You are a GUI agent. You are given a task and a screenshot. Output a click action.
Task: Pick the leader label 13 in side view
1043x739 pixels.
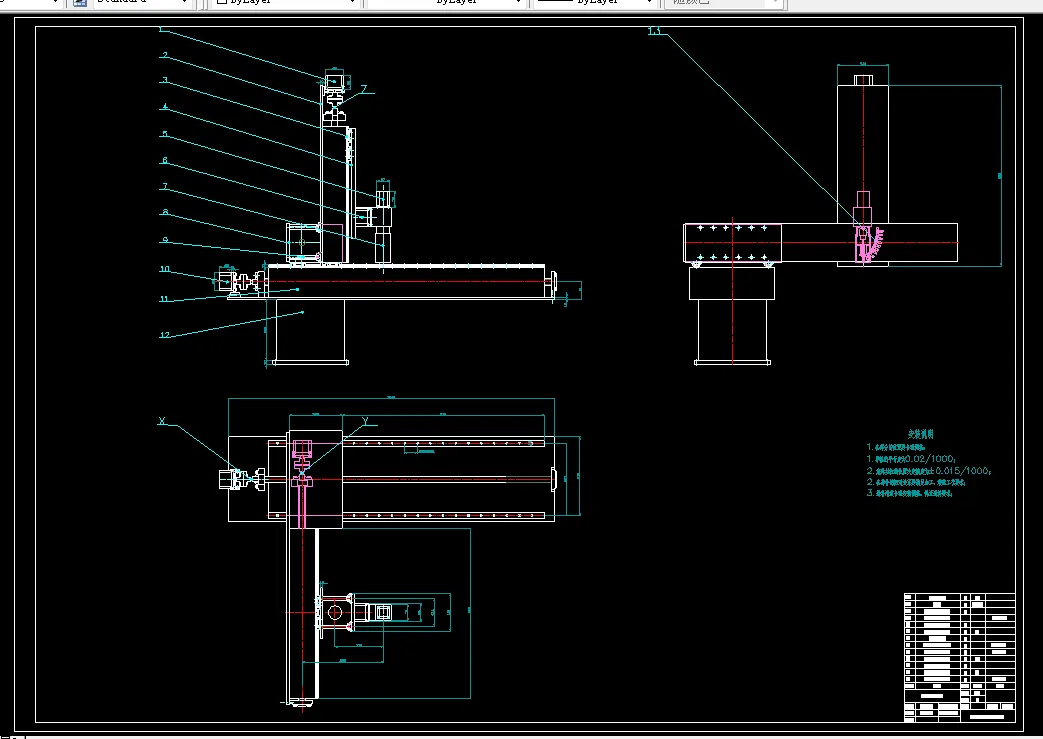(654, 32)
